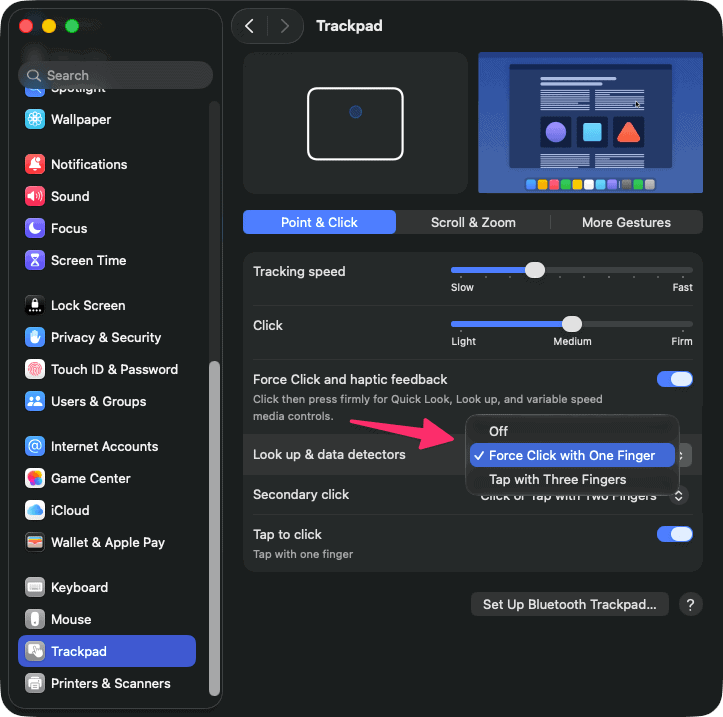Click the Tracking speed slider knob
The width and height of the screenshot is (723, 717).
(x=535, y=270)
